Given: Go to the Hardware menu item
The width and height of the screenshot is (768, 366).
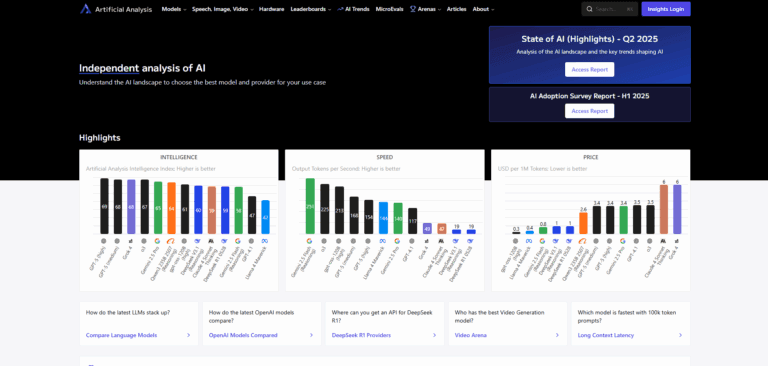Looking at the screenshot, I should 271,9.
